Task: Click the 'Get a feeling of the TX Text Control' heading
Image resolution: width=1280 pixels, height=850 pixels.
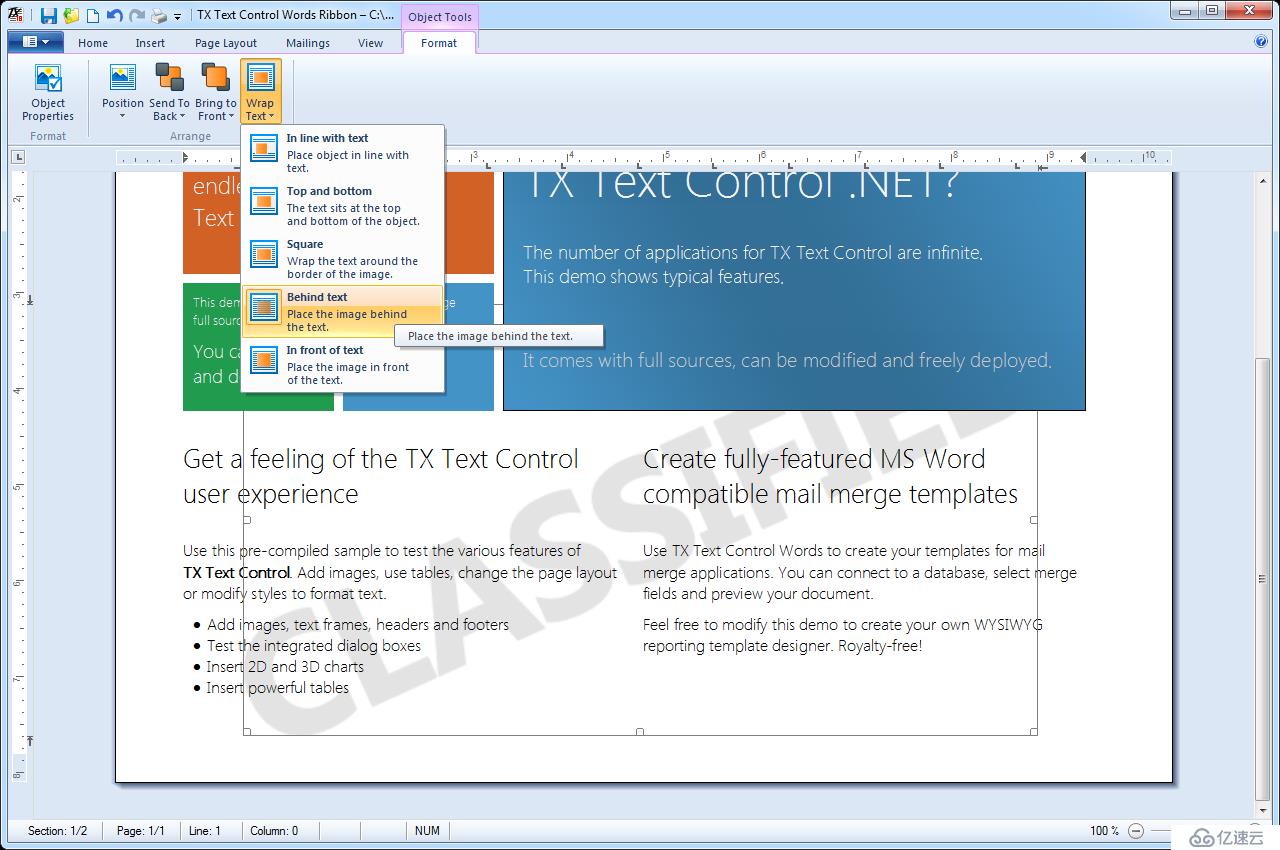Action: pos(381,459)
